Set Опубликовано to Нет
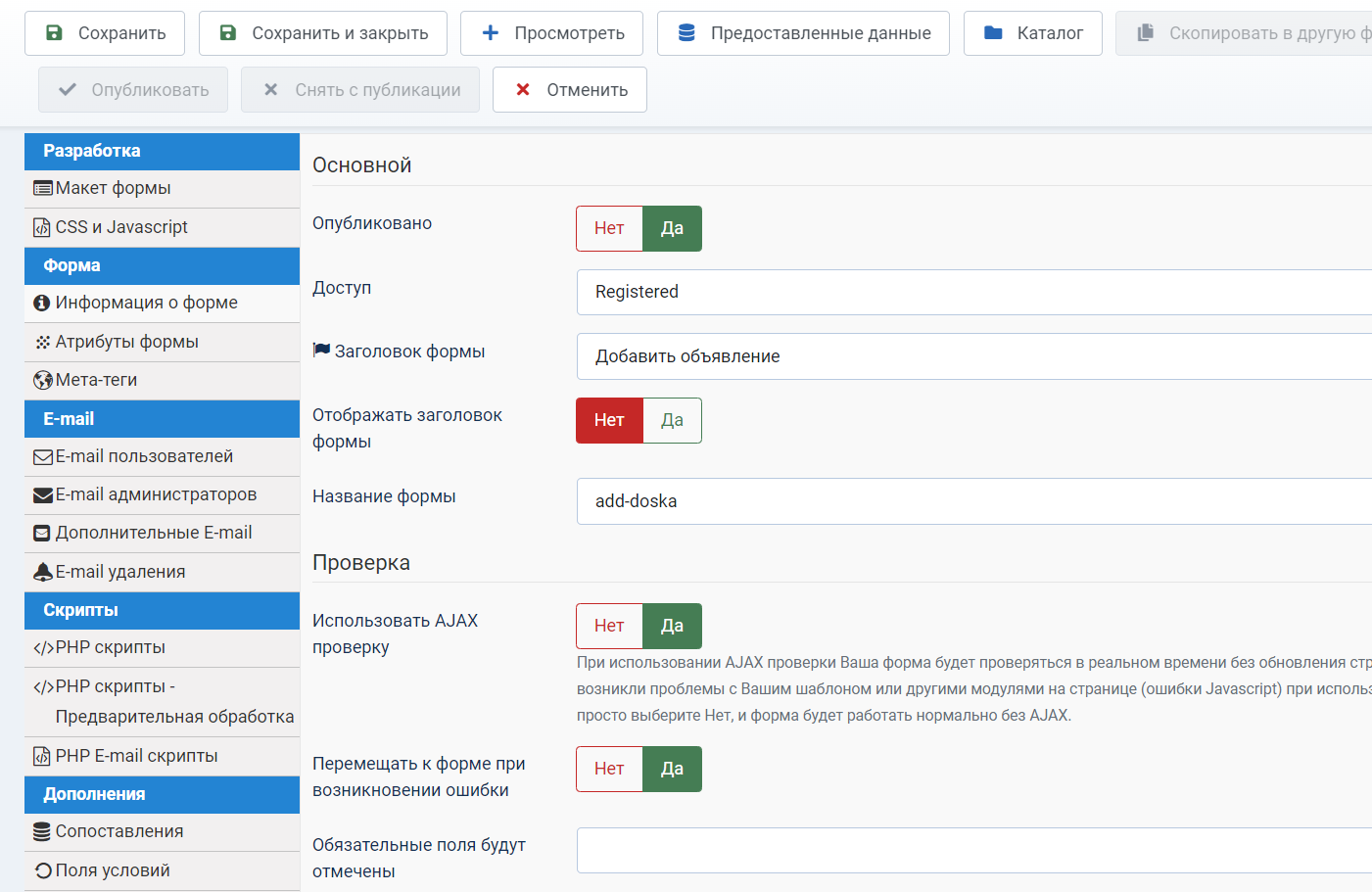The height and width of the screenshot is (892, 1372). [609, 228]
